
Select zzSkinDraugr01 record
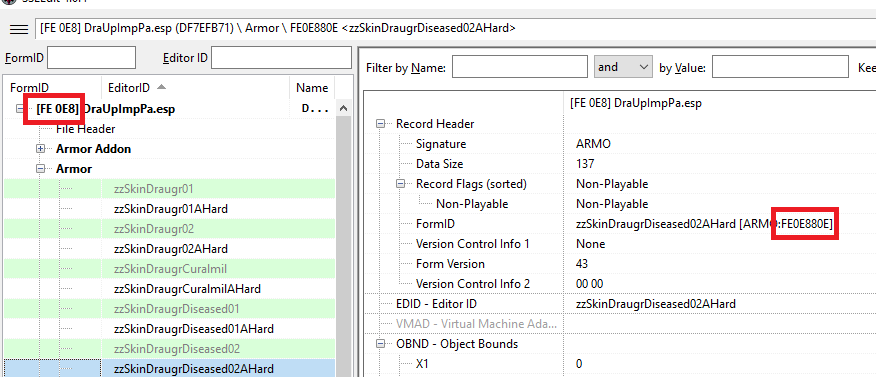point(169,189)
